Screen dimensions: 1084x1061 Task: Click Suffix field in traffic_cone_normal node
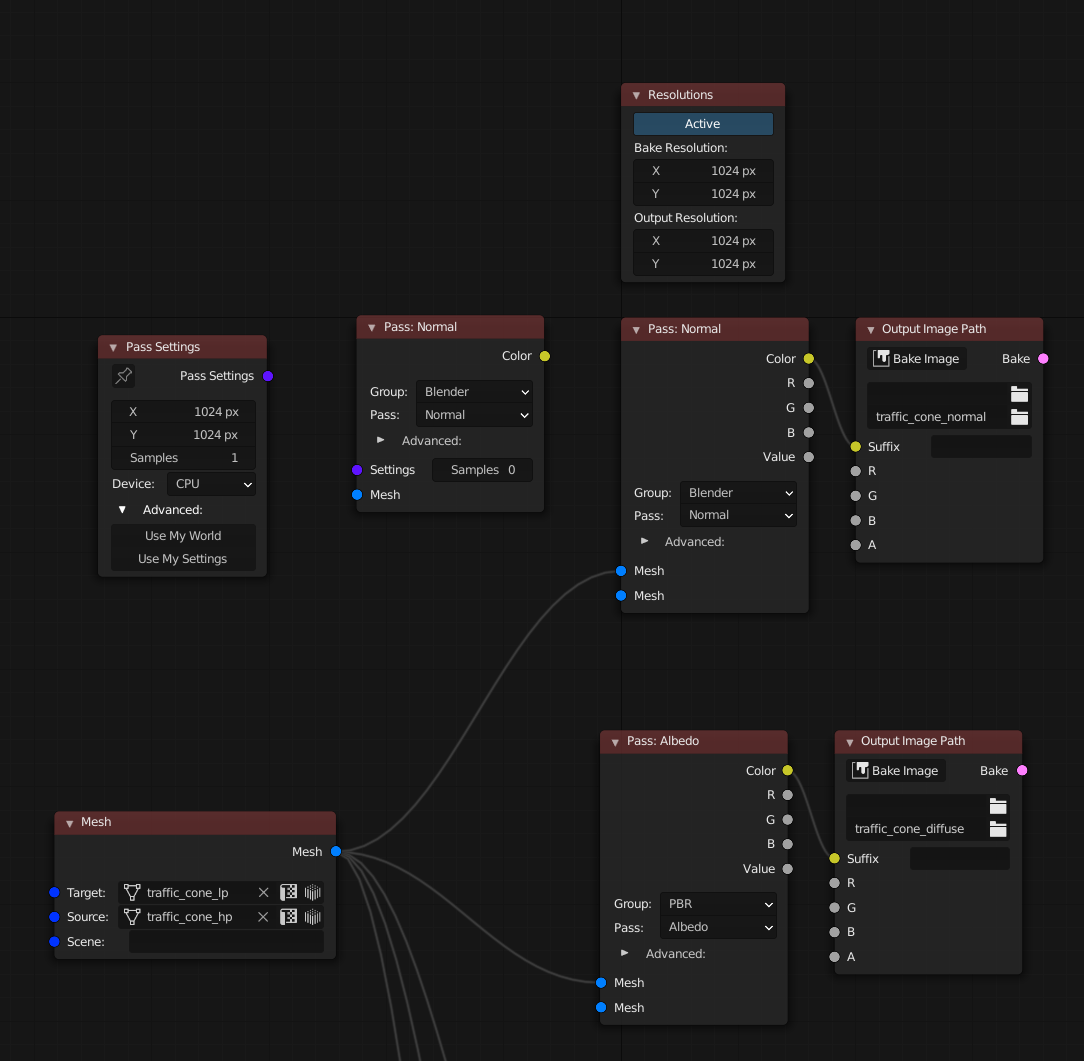point(981,447)
